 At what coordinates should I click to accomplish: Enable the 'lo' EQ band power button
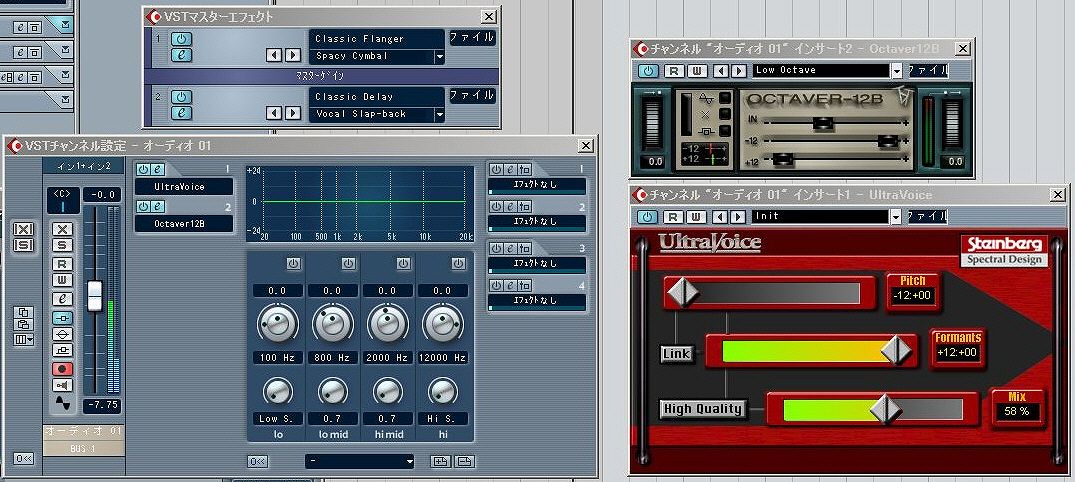[x=293, y=263]
